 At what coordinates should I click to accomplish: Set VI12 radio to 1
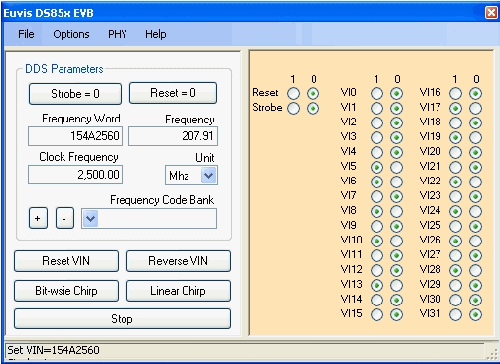tap(377, 270)
